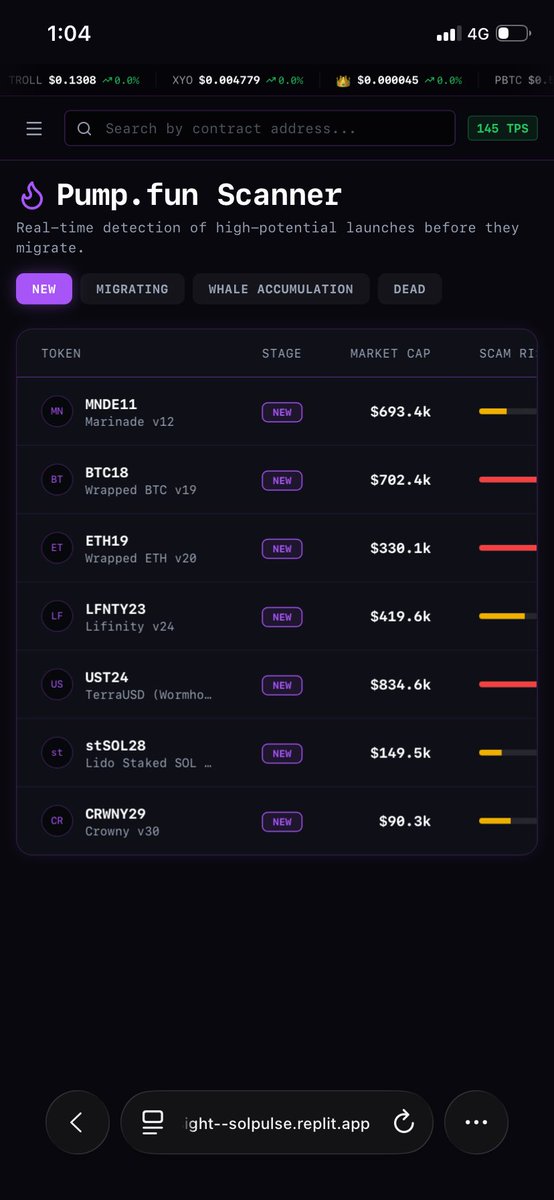Open the stSOL28 Lido Staked SOL row

(x=277, y=753)
